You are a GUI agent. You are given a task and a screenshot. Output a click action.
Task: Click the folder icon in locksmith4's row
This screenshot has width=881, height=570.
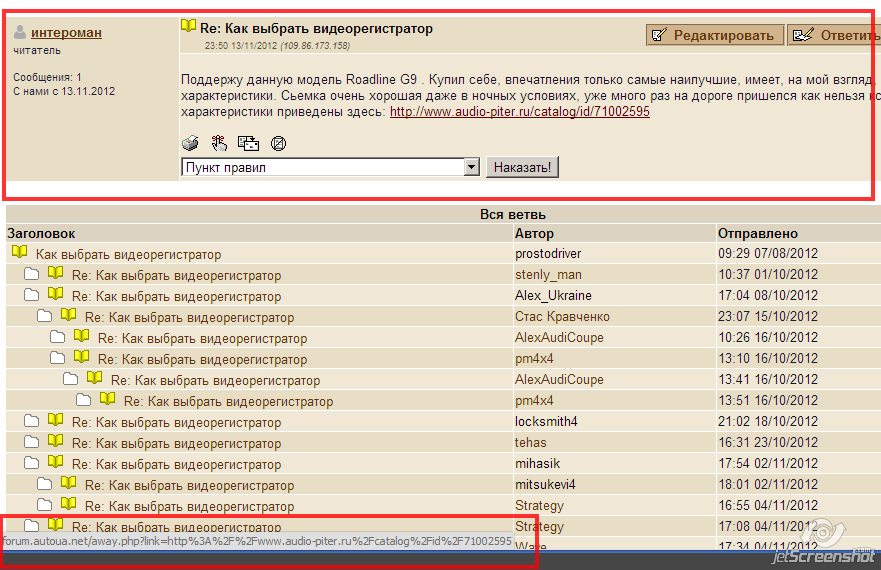click(31, 421)
